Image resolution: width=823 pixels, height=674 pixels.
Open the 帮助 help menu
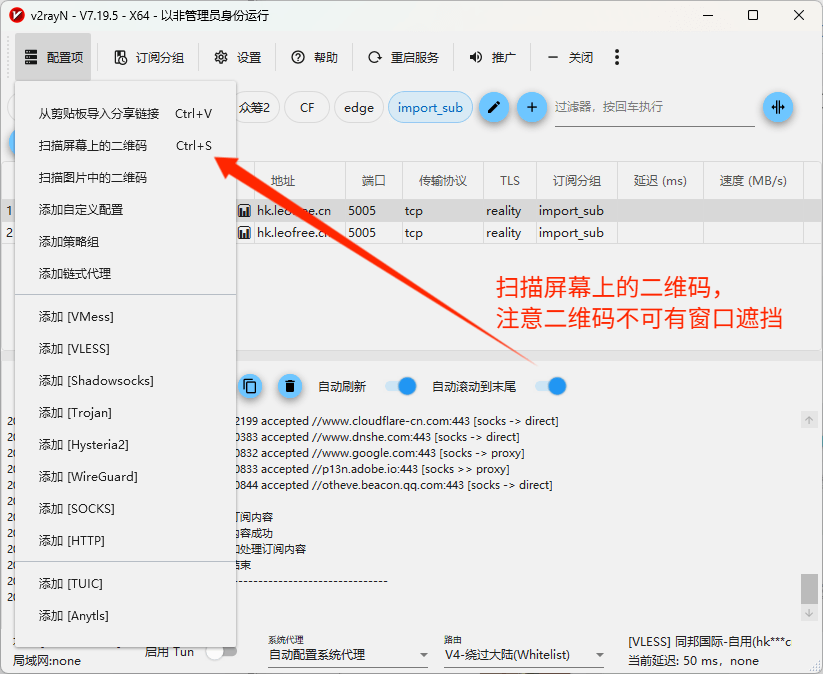coord(314,57)
